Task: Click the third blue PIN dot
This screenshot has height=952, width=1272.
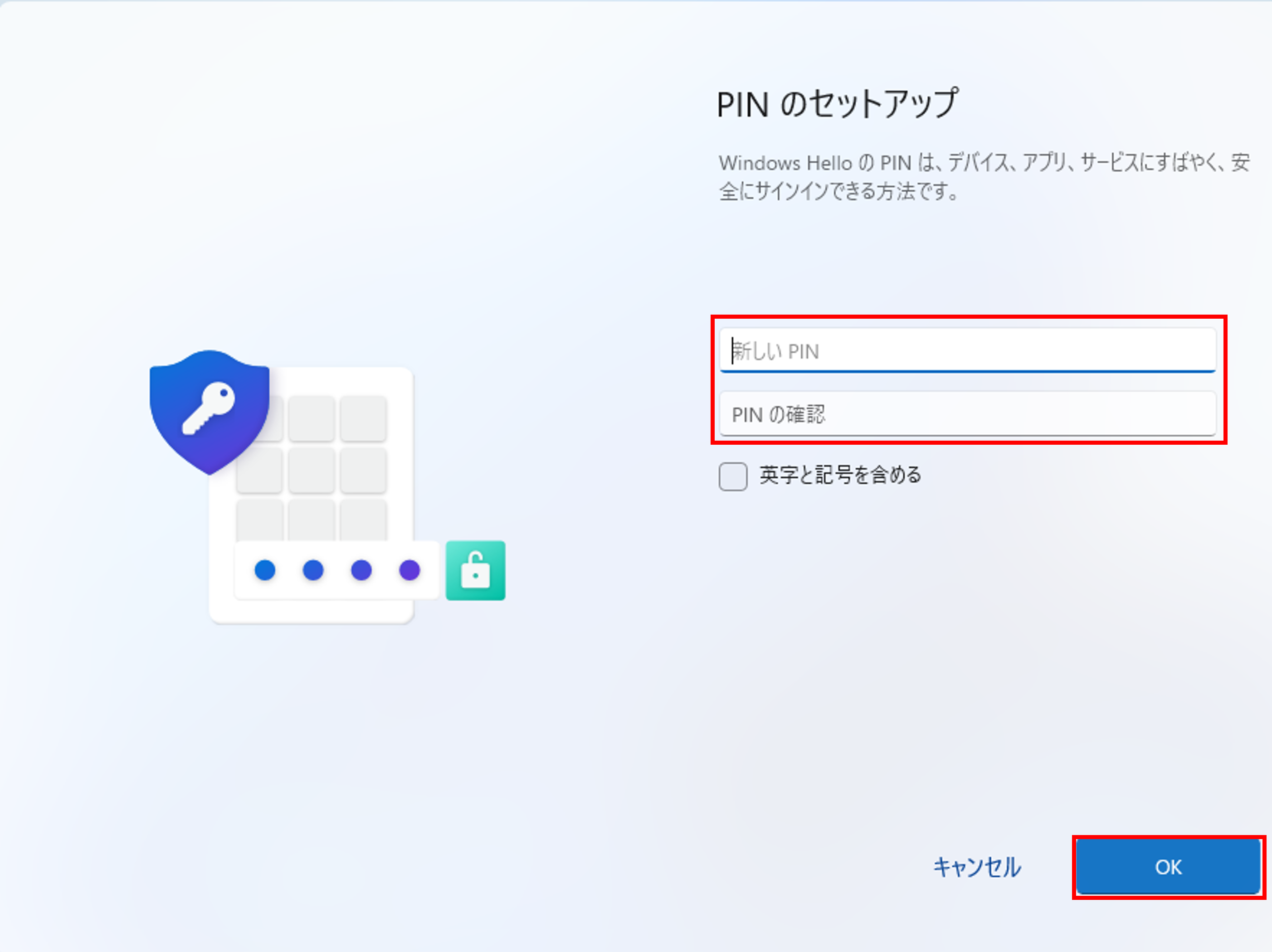Action: 361,571
